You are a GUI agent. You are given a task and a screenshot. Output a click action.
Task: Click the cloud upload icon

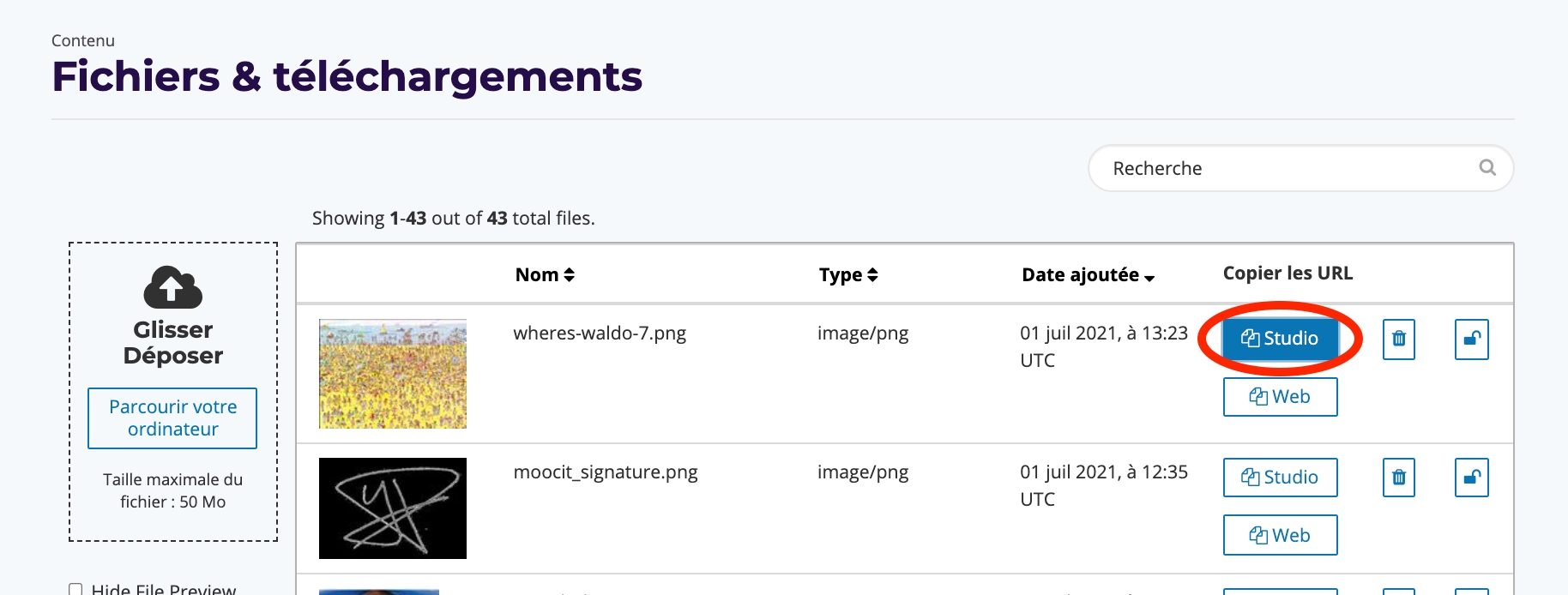coord(172,287)
